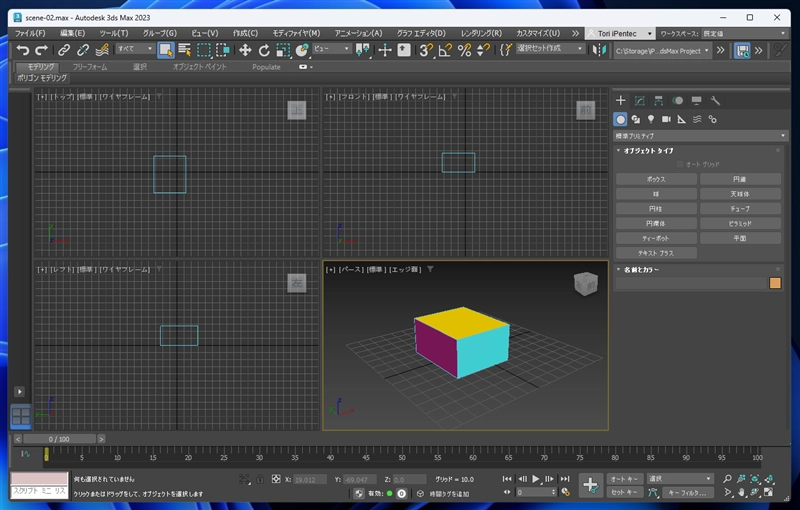Click the ティーポット primitive button
Viewport: 800px width, 510px height.
(656, 238)
